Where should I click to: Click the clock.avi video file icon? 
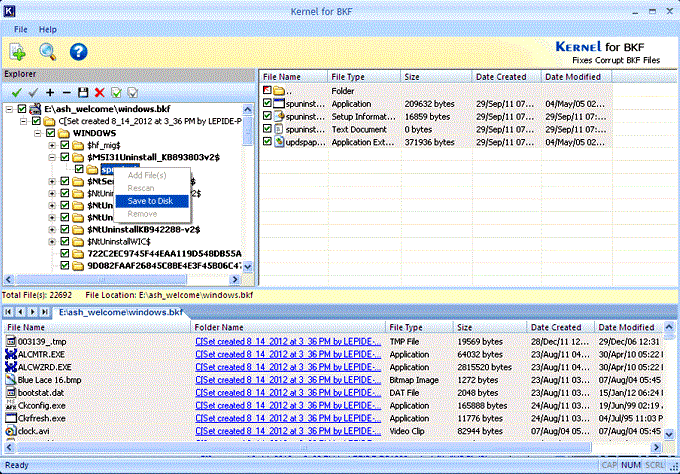coord(10,431)
